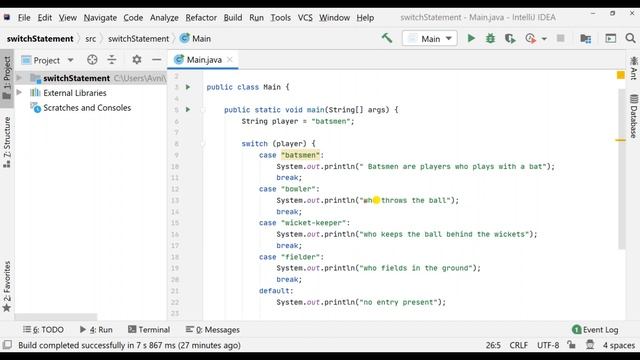Hide the Project panel with minus icon
Image resolution: width=640 pixels, height=360 pixels.
coord(156,60)
